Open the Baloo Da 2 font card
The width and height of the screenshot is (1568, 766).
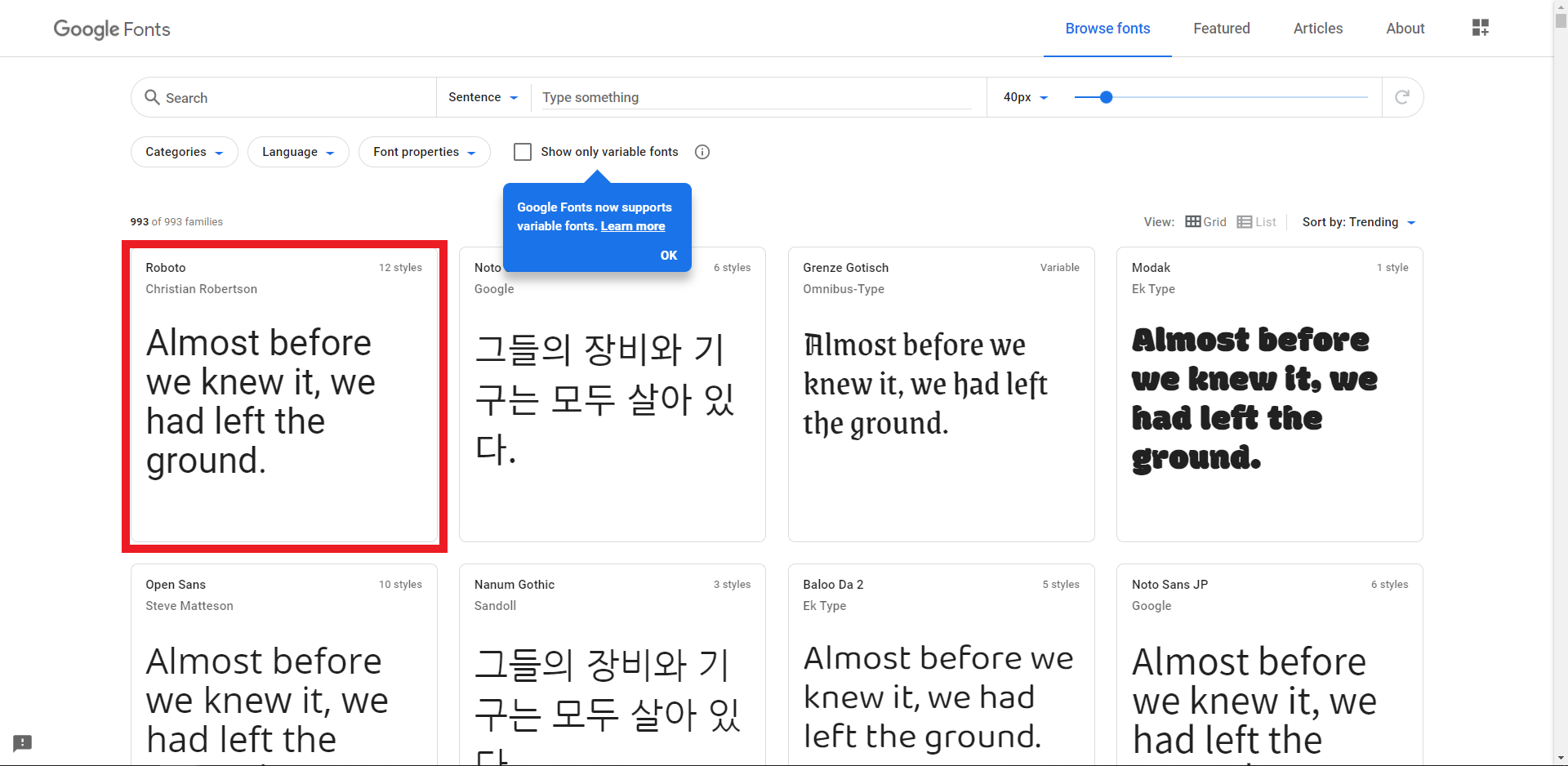click(942, 665)
